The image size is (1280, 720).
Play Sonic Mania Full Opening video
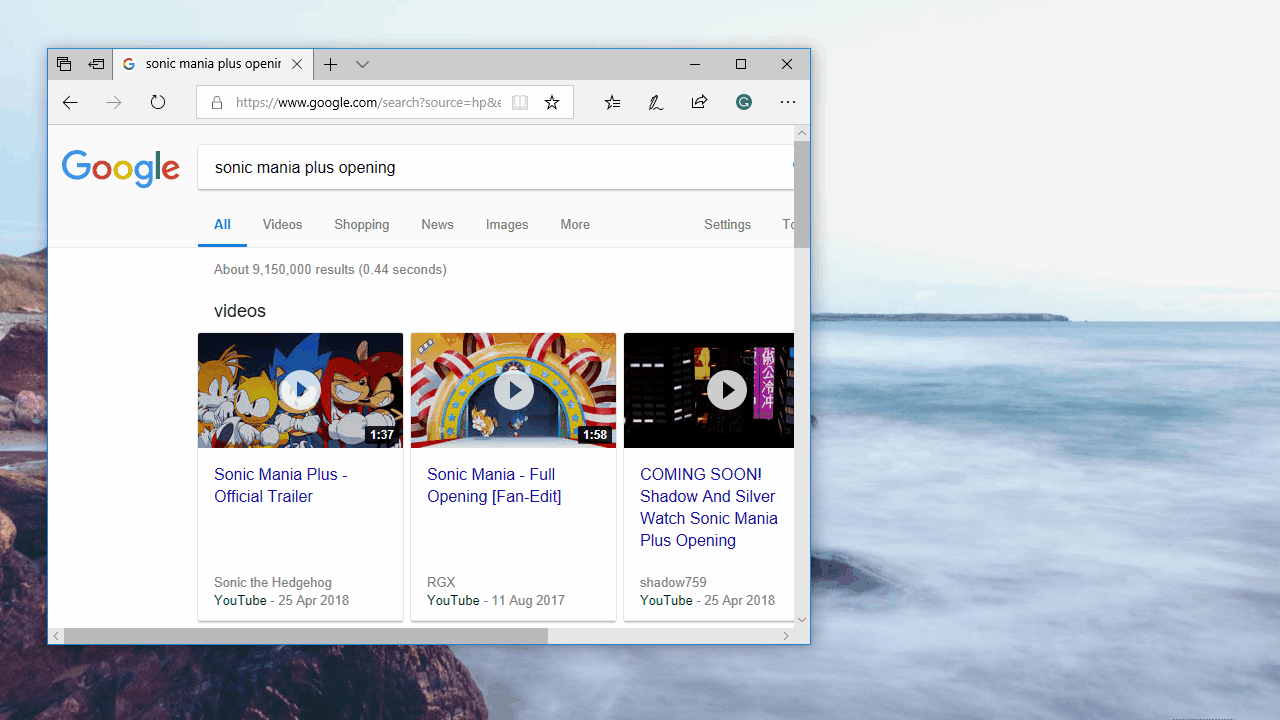513,390
